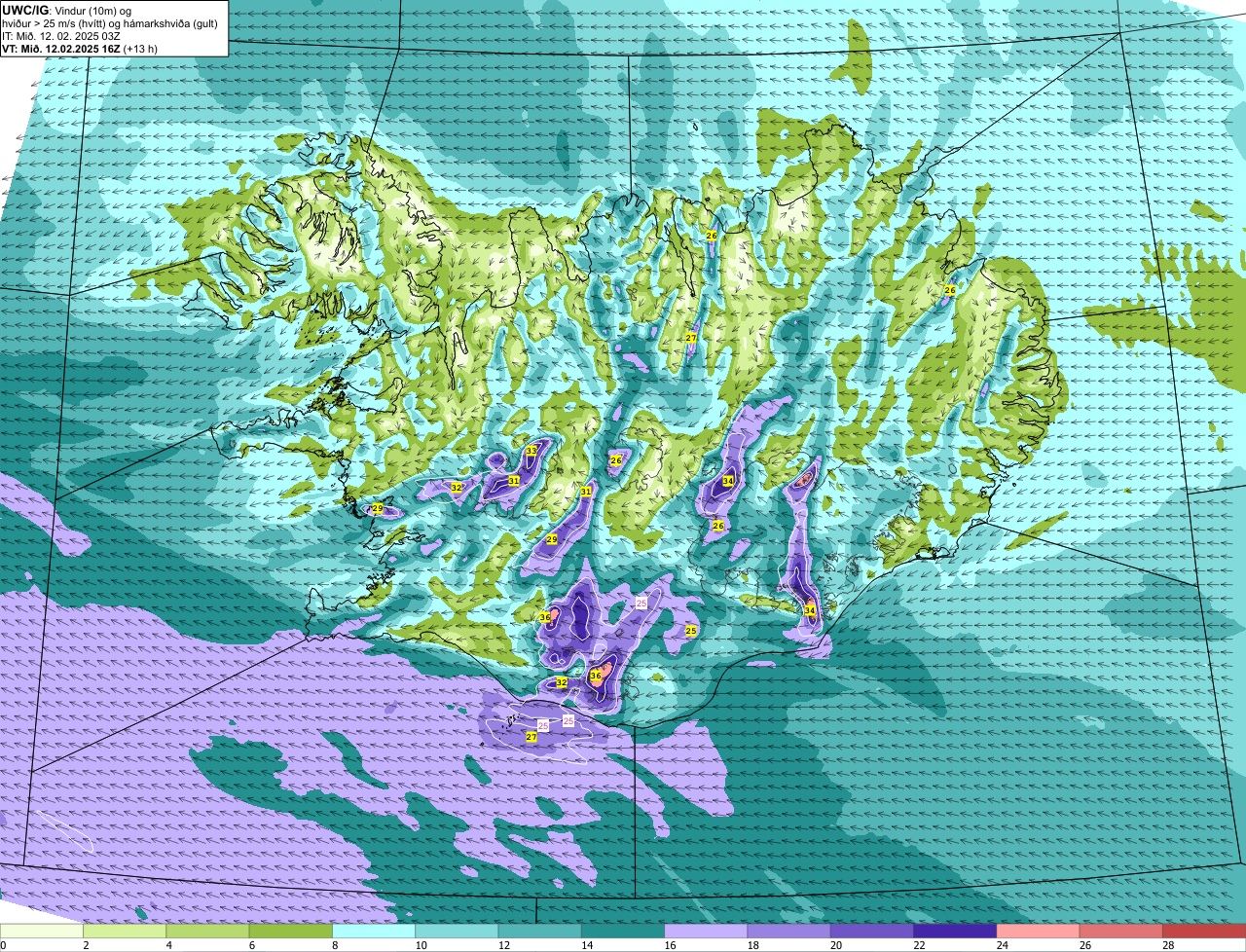Click the 0–2 m/s pale cream legend swatch
Viewport: 1246px width, 952px height.
pyautogui.click(x=42, y=931)
